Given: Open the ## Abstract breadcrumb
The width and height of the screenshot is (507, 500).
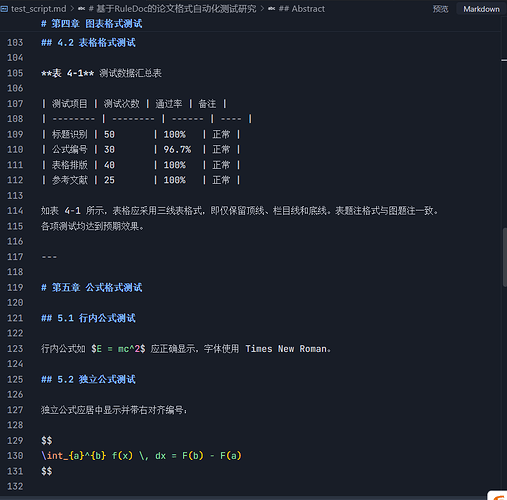Looking at the screenshot, I should (302, 9).
